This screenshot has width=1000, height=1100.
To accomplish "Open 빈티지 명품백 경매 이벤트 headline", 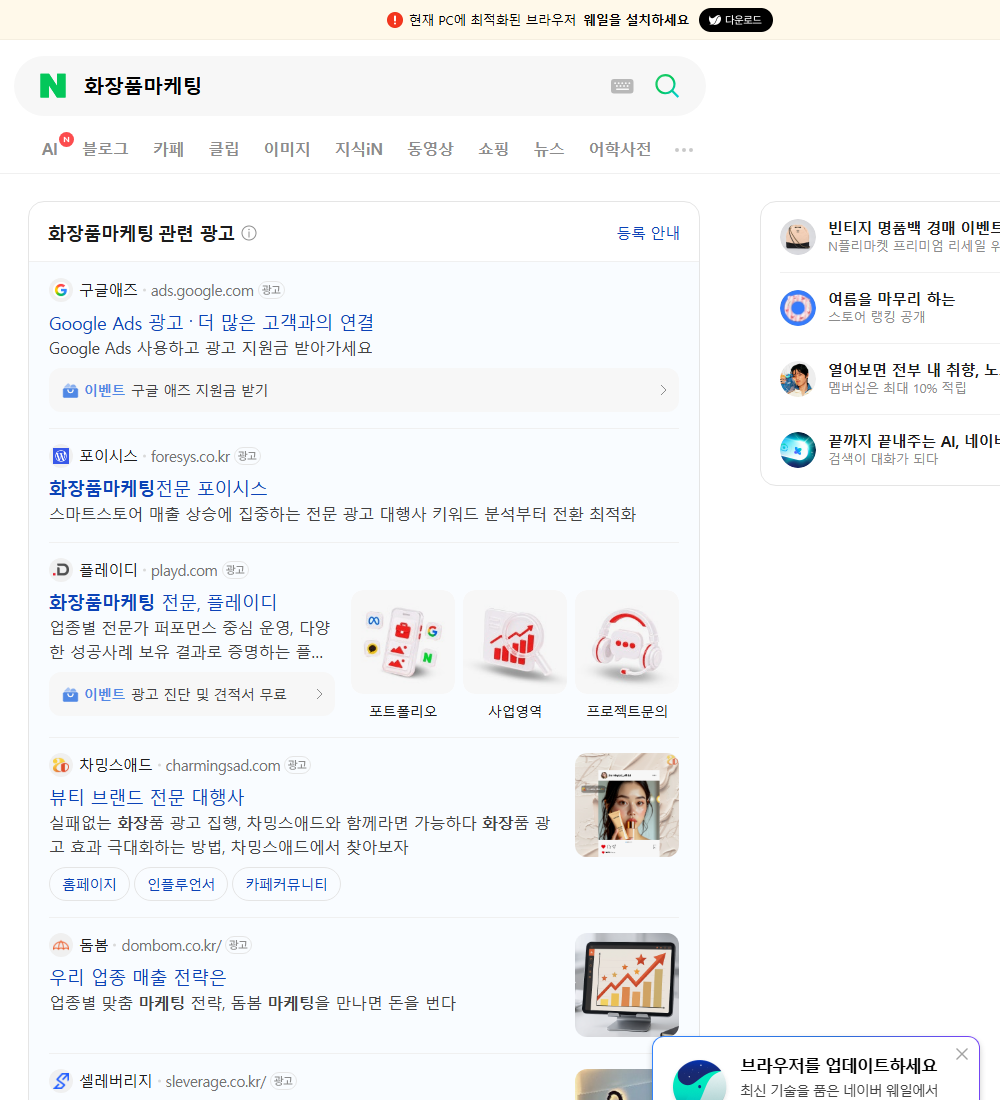I will point(914,228).
